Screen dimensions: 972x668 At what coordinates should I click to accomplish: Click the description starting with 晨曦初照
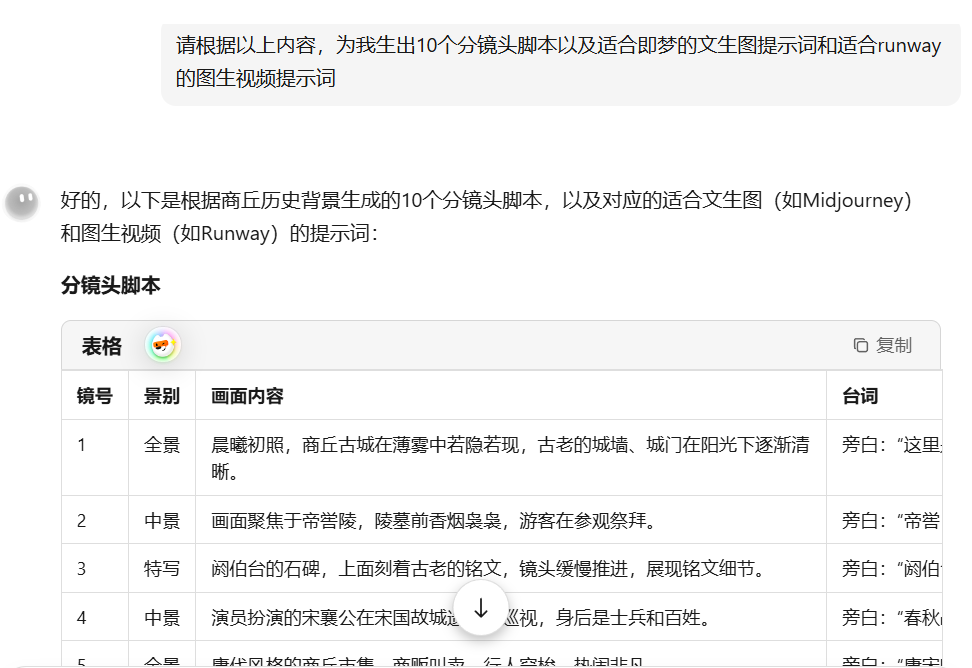tap(510, 457)
